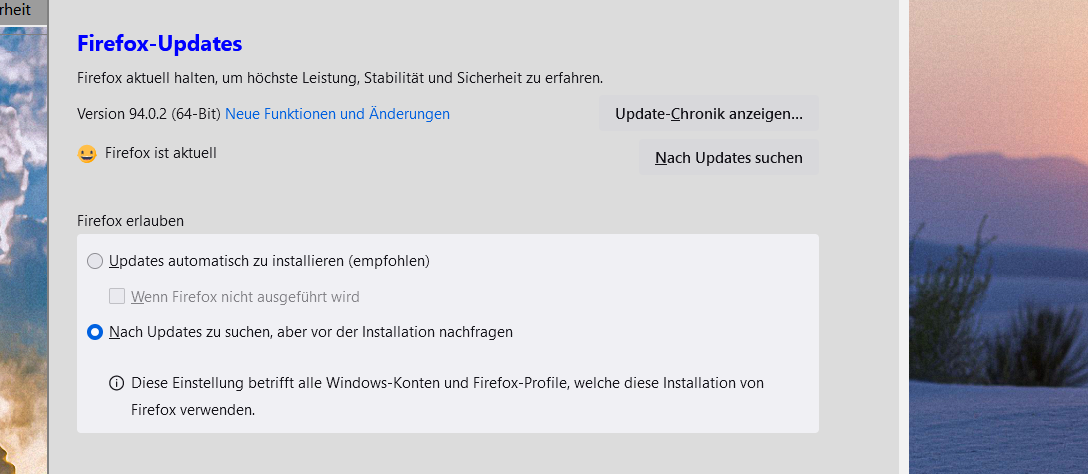Click the 'Firefox ist aktuell' status text
Screen dimensions: 1088x474
pyautogui.click(x=161, y=153)
